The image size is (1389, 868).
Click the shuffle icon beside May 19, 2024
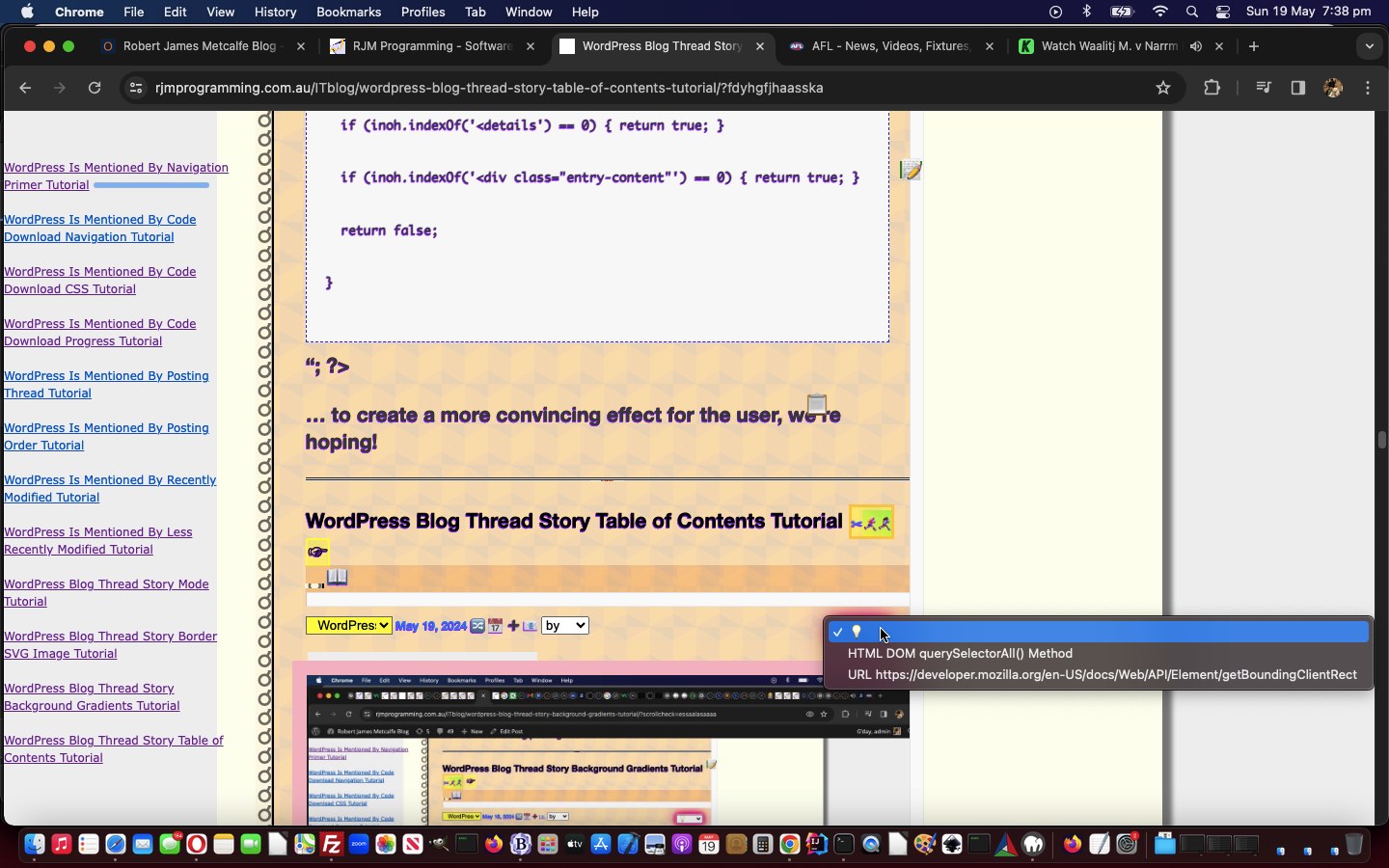pyautogui.click(x=477, y=626)
